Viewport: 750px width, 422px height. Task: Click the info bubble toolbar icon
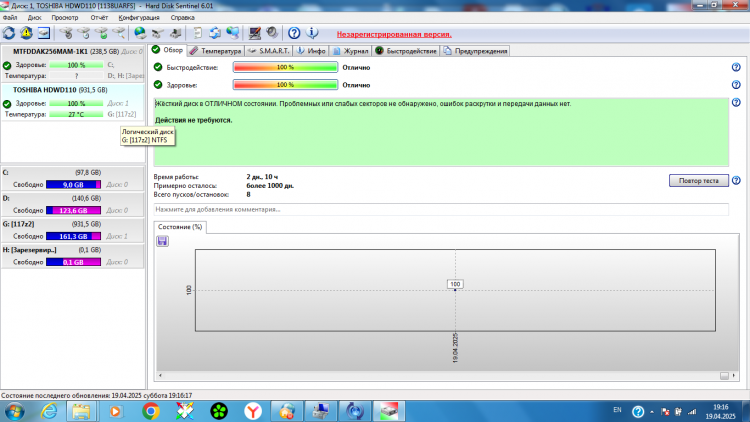[312, 33]
